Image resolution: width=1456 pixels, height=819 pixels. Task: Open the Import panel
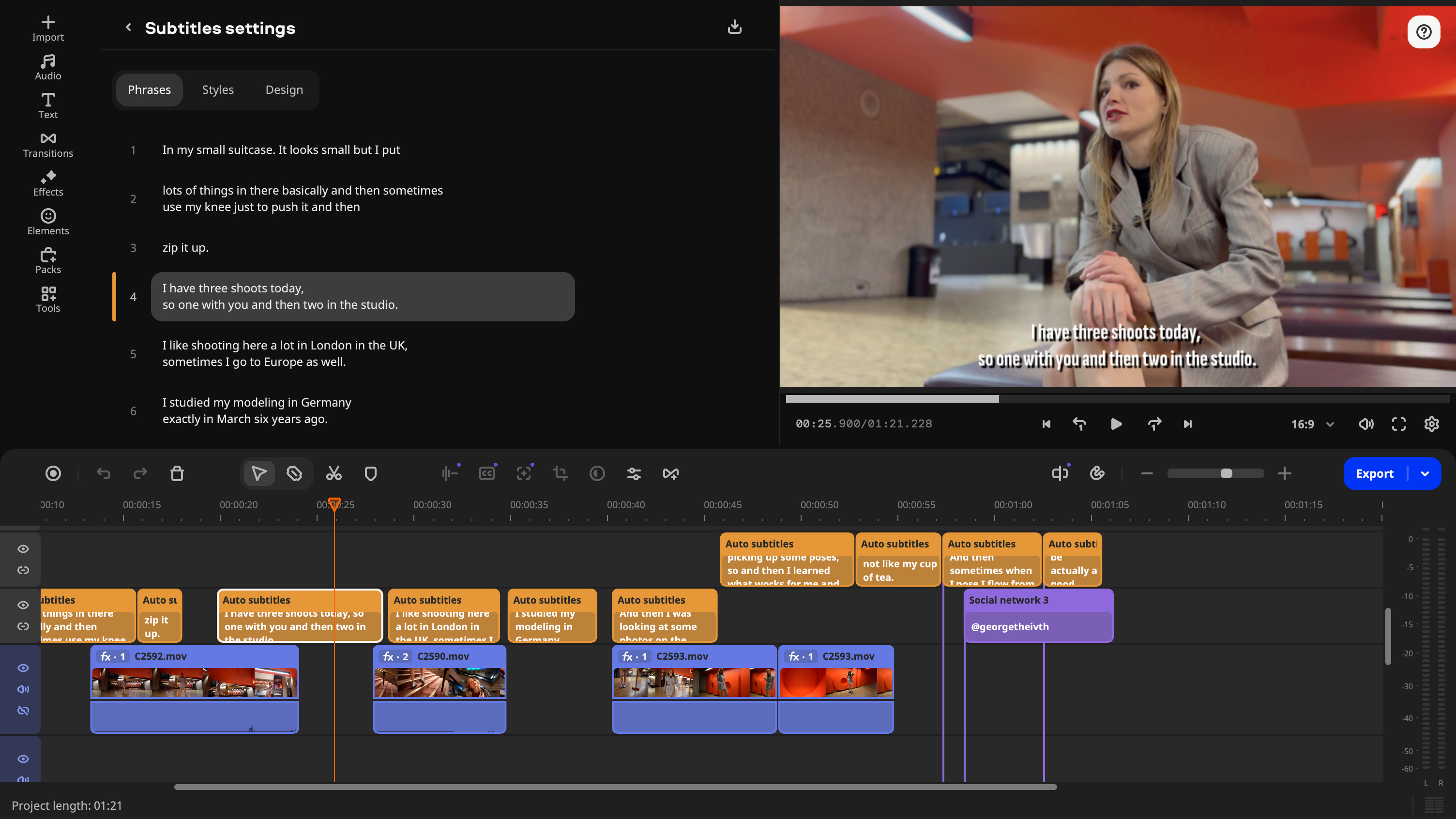pos(48,28)
